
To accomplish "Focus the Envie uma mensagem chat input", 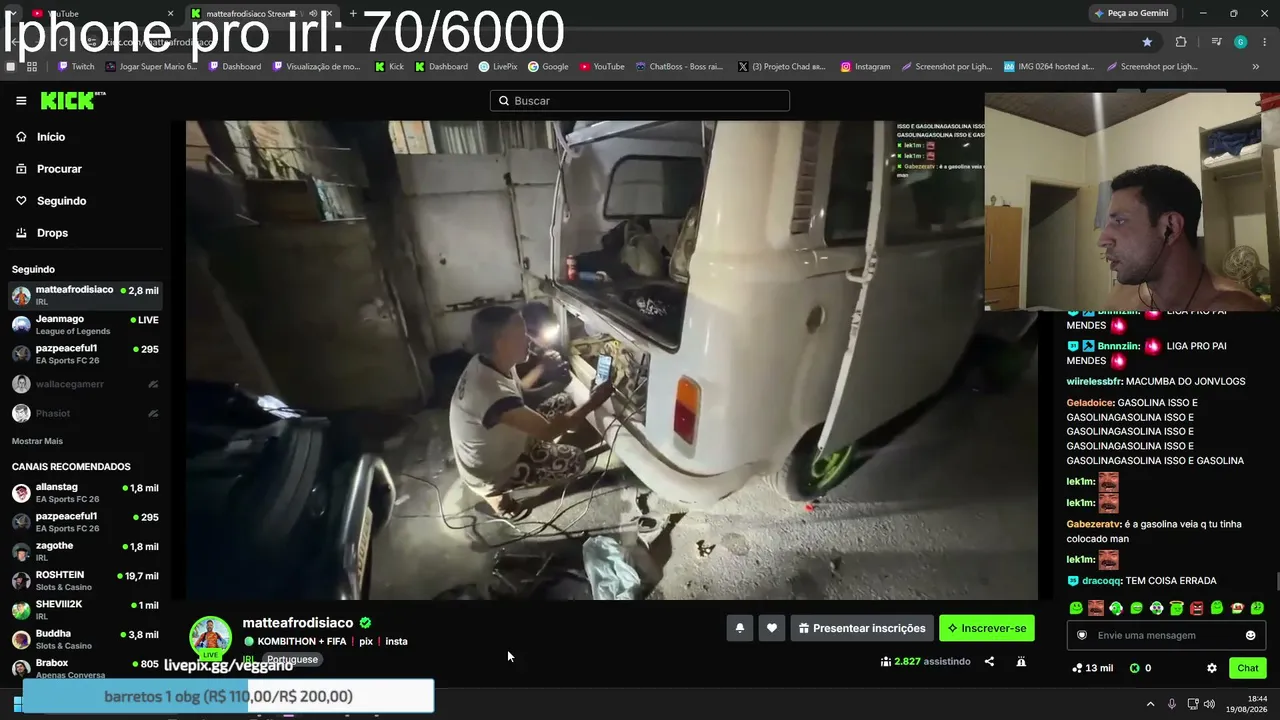I will [x=1165, y=635].
